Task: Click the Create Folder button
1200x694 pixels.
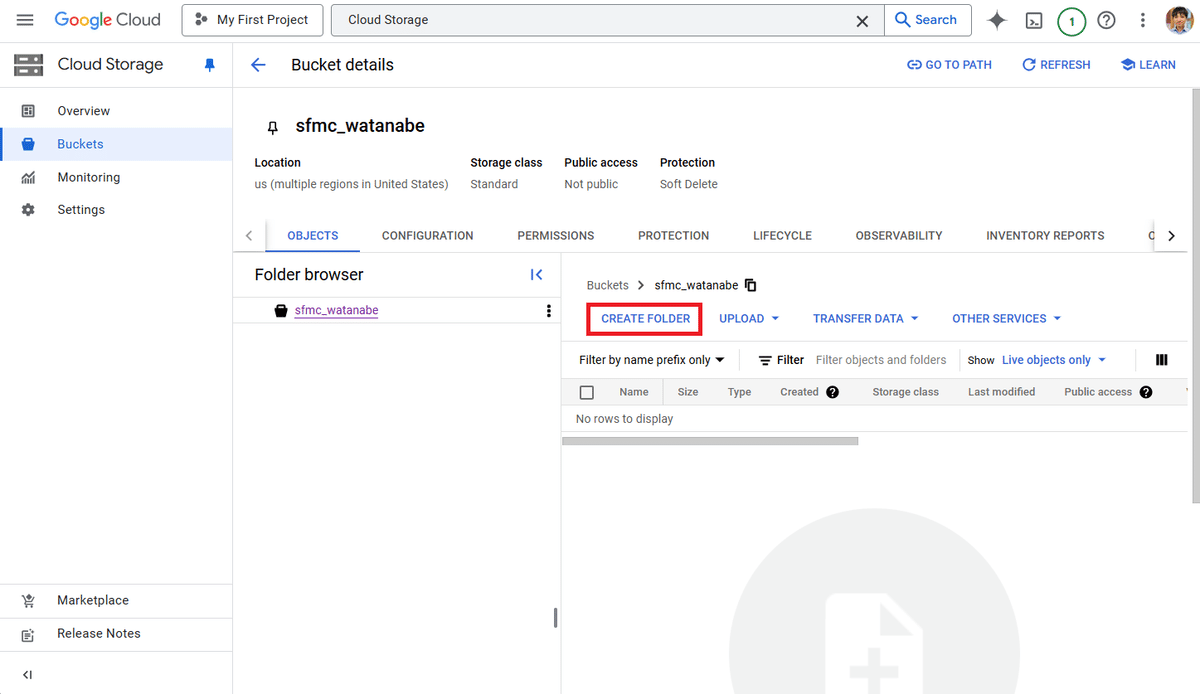Action: [645, 319]
